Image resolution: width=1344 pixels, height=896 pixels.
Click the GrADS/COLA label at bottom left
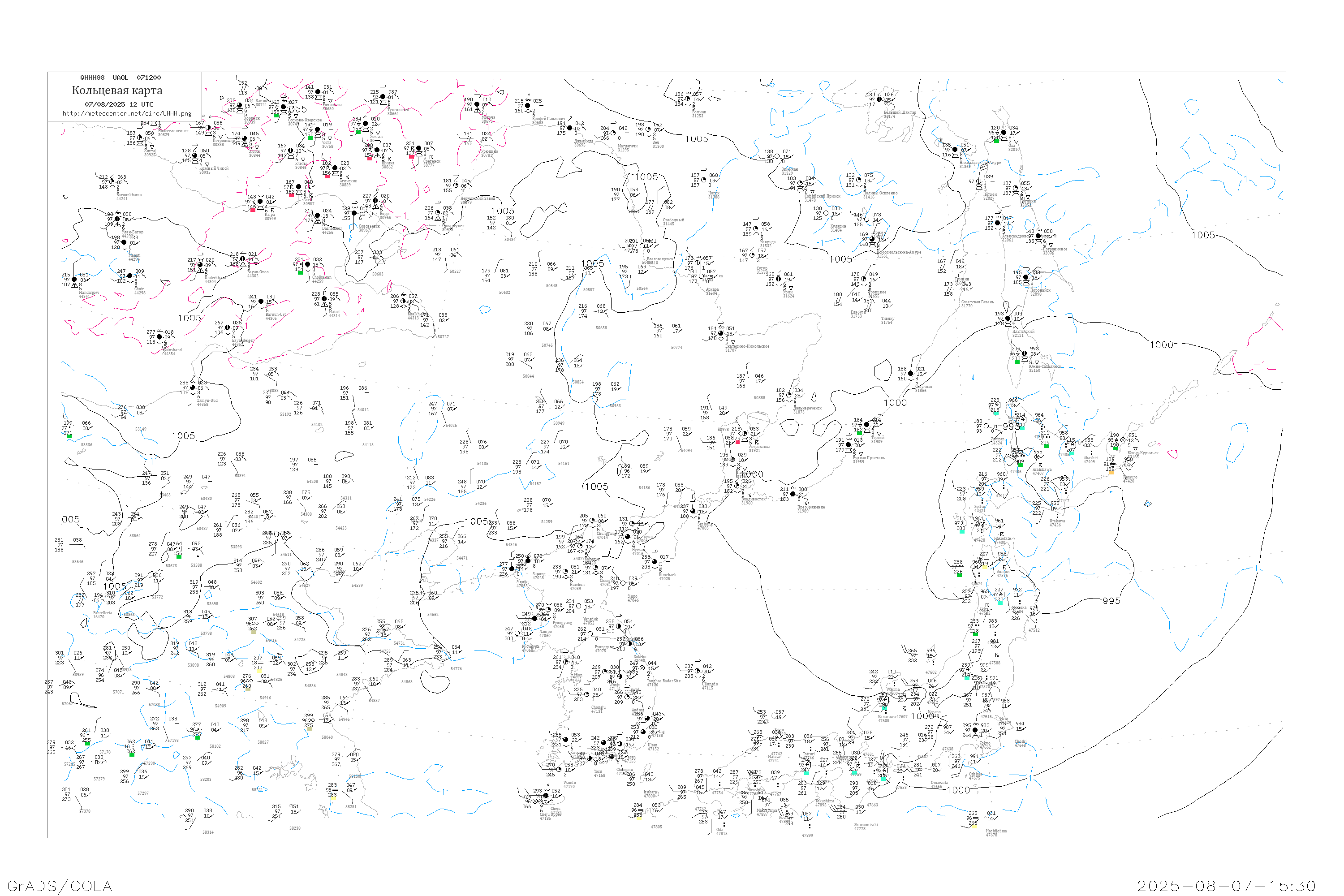tap(60, 886)
